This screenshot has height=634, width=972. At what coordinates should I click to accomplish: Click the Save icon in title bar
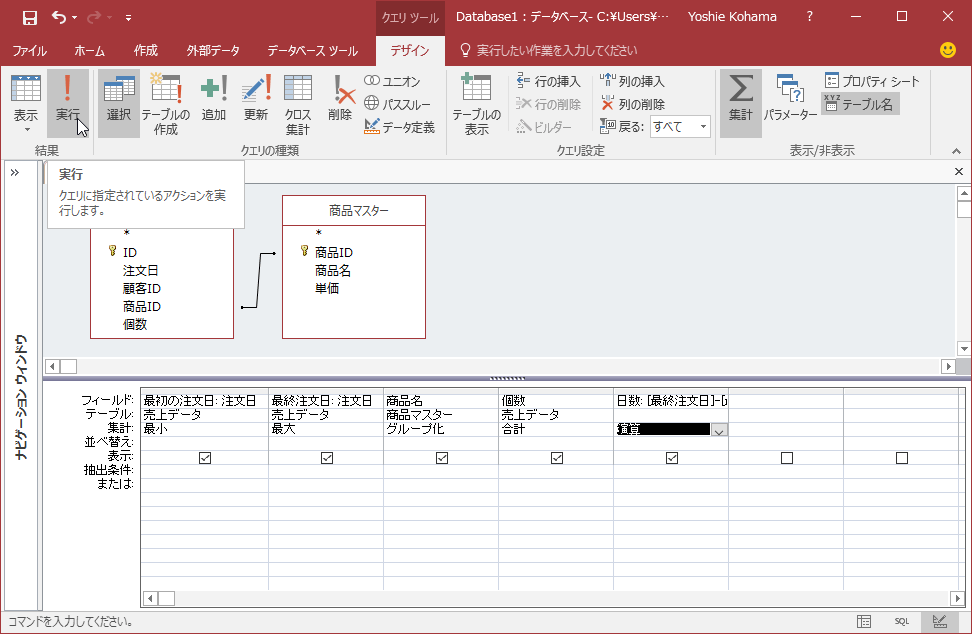(29, 17)
